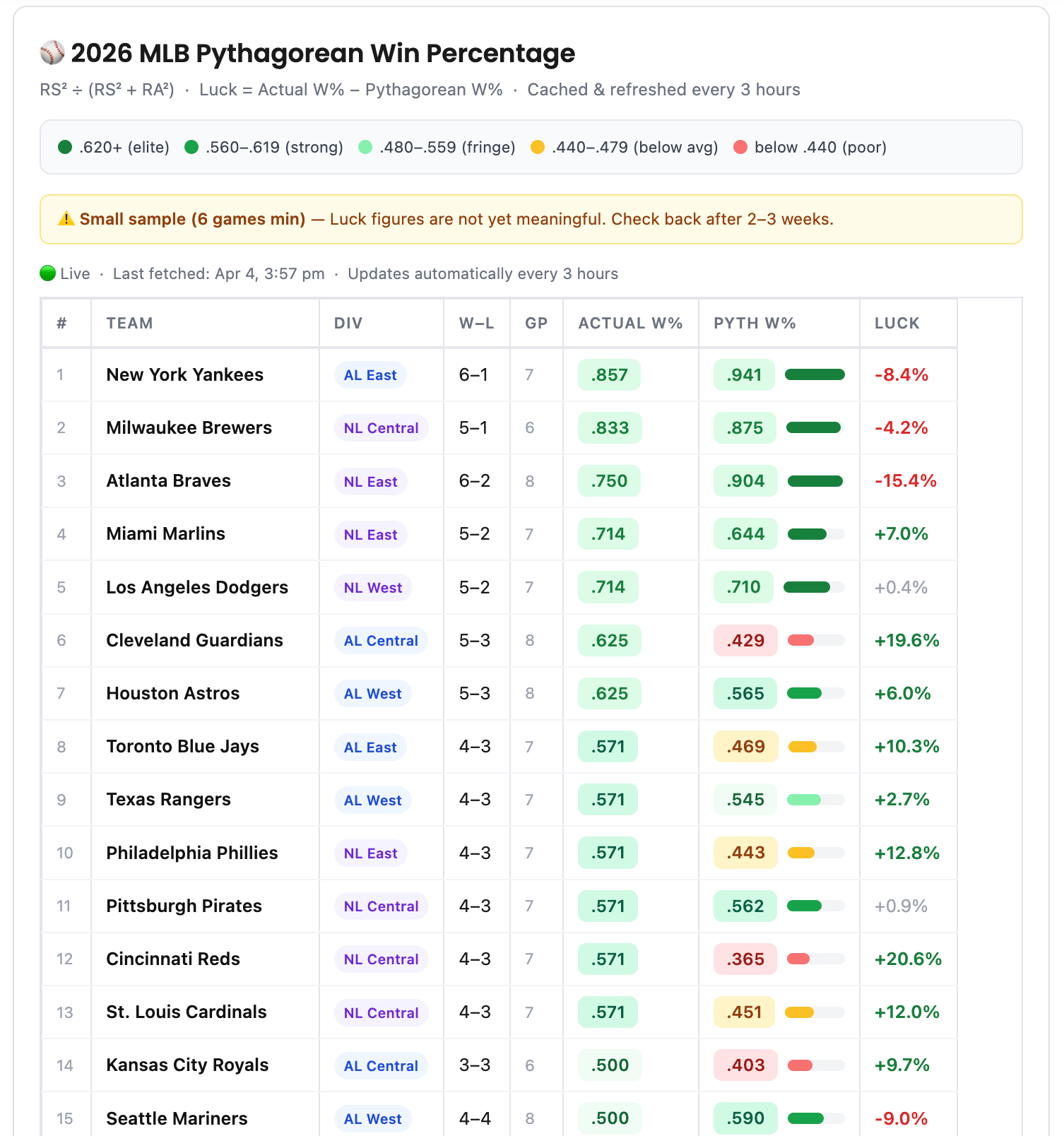The width and height of the screenshot is (1064, 1136).
Task: Click the ACTUAL W% column header
Action: 630,324
